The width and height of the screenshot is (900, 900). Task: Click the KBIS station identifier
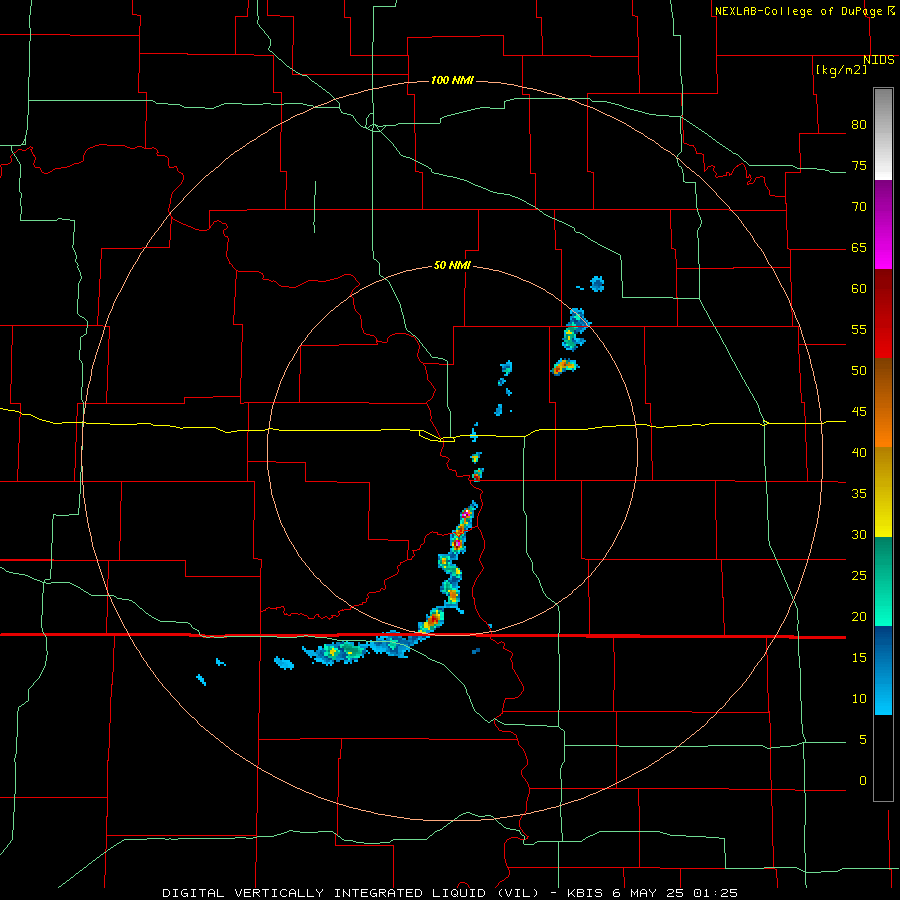[x=585, y=893]
